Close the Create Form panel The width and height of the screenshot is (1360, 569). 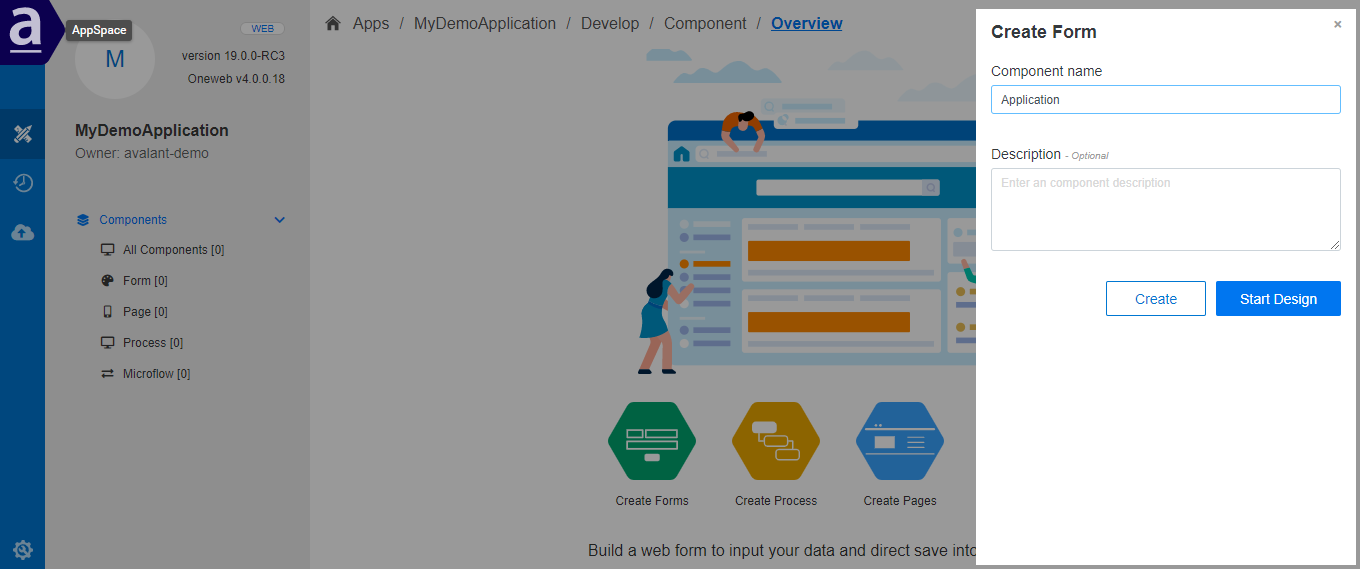tap(1338, 24)
